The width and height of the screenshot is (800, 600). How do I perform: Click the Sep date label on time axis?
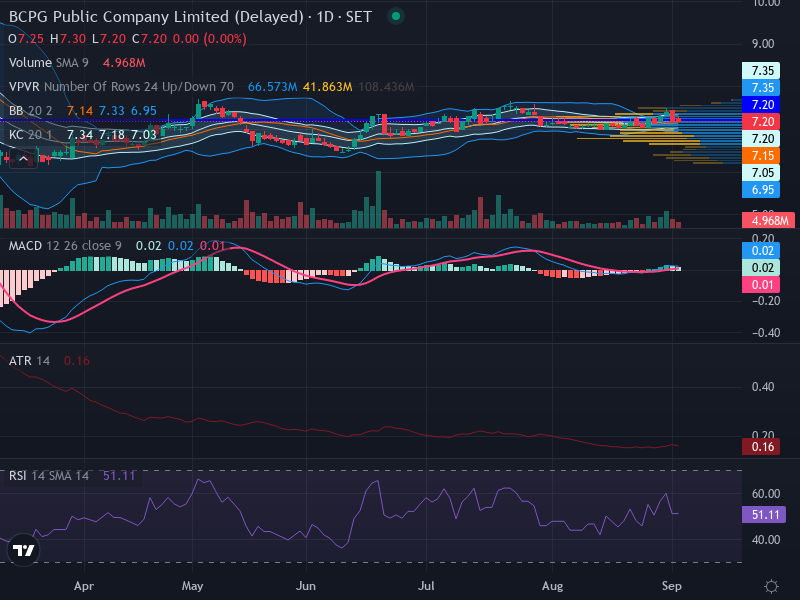671,586
